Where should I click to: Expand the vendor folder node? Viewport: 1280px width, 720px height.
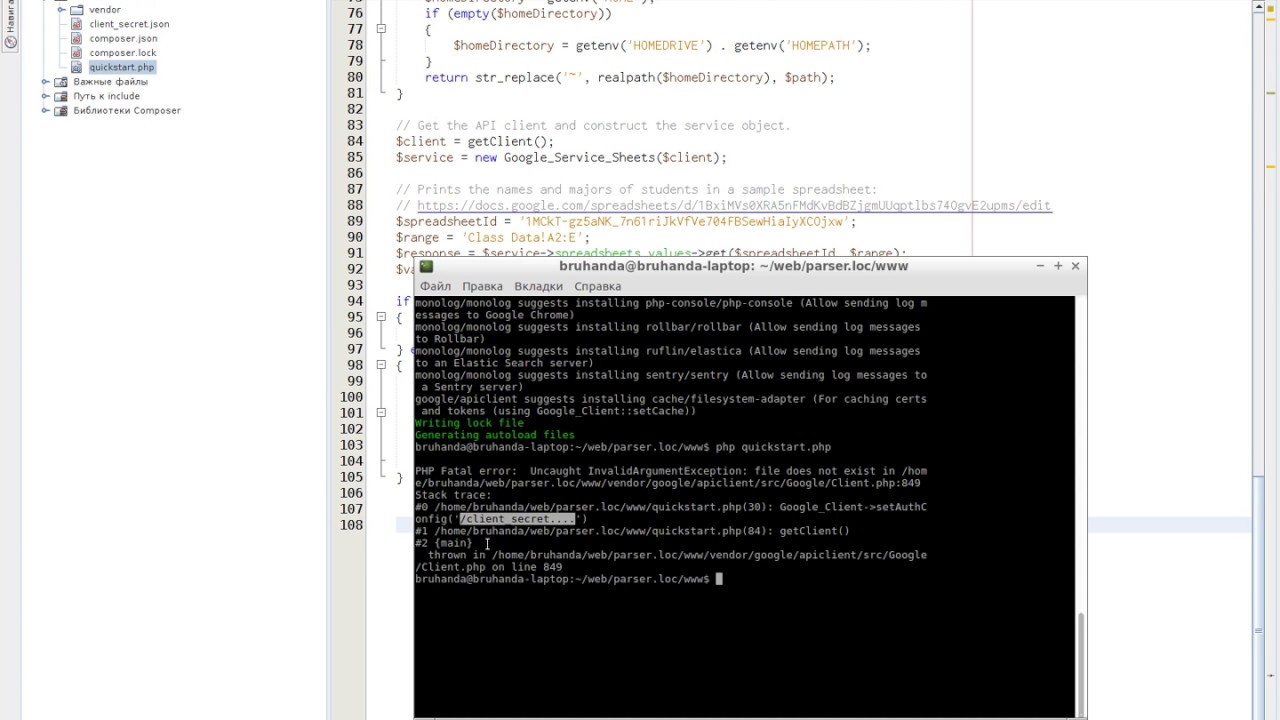coord(62,10)
